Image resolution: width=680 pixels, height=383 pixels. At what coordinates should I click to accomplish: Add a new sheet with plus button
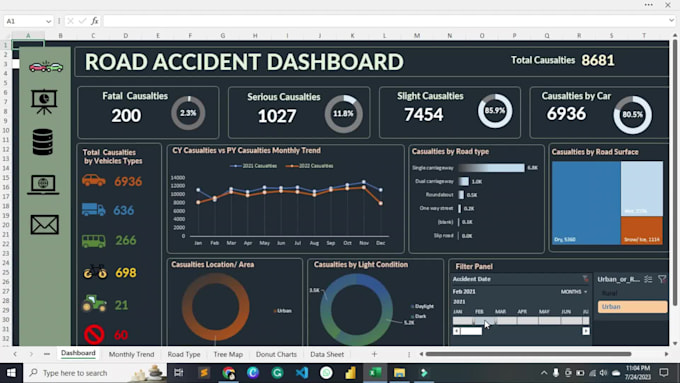point(374,354)
